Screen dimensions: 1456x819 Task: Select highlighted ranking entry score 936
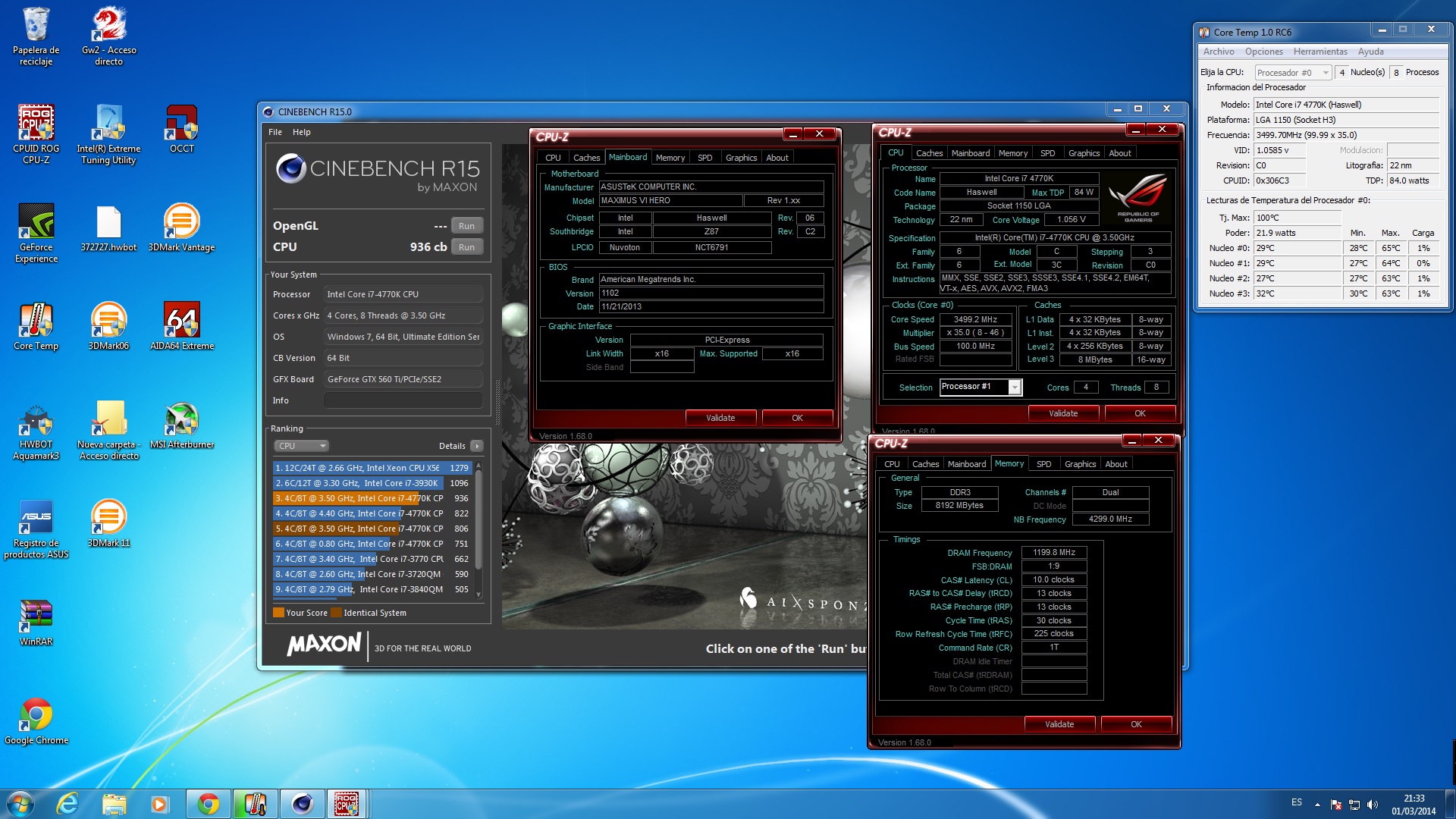(372, 498)
